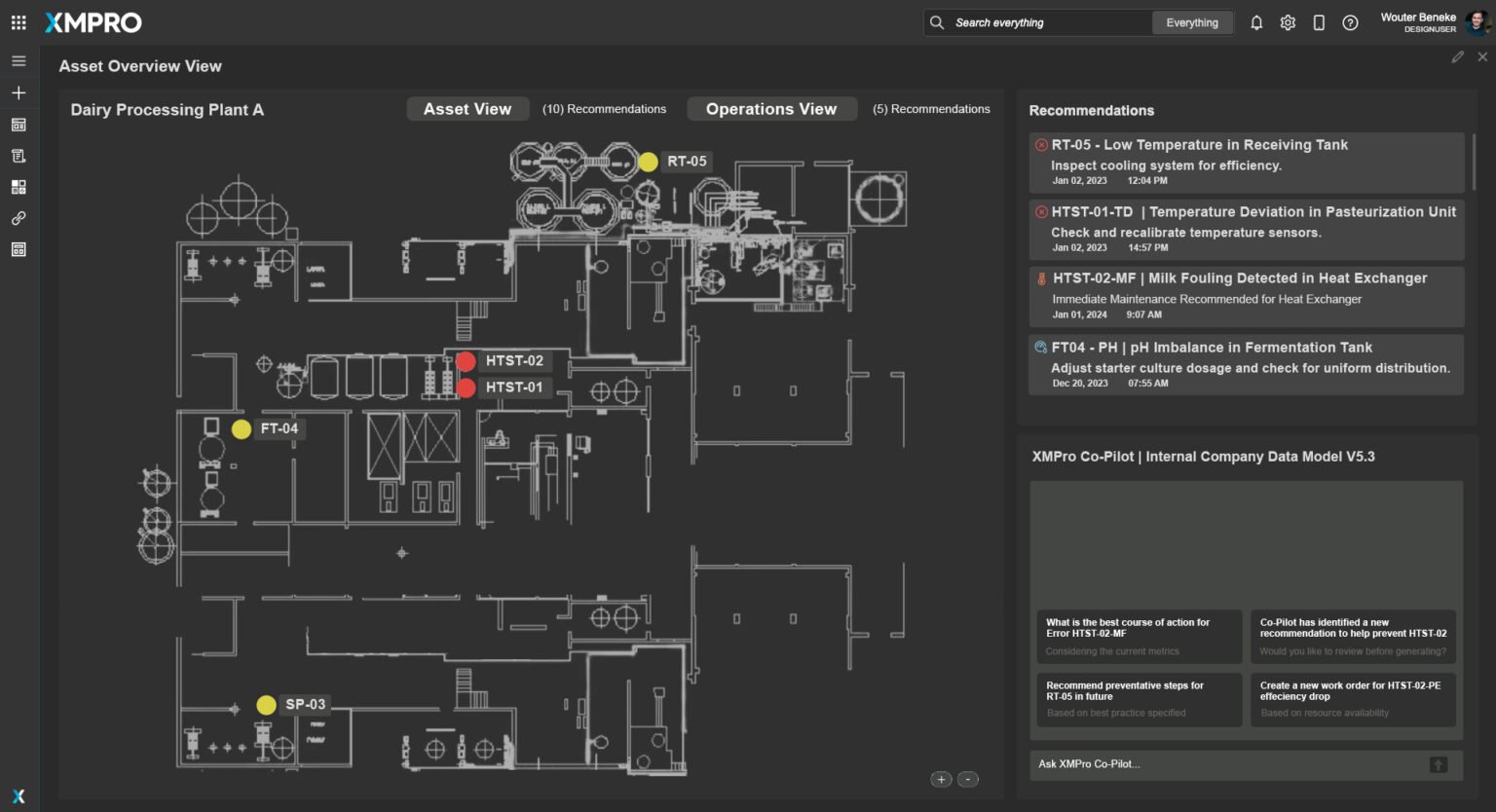Click the help question mark icon
The width and height of the screenshot is (1496, 812).
point(1350,22)
